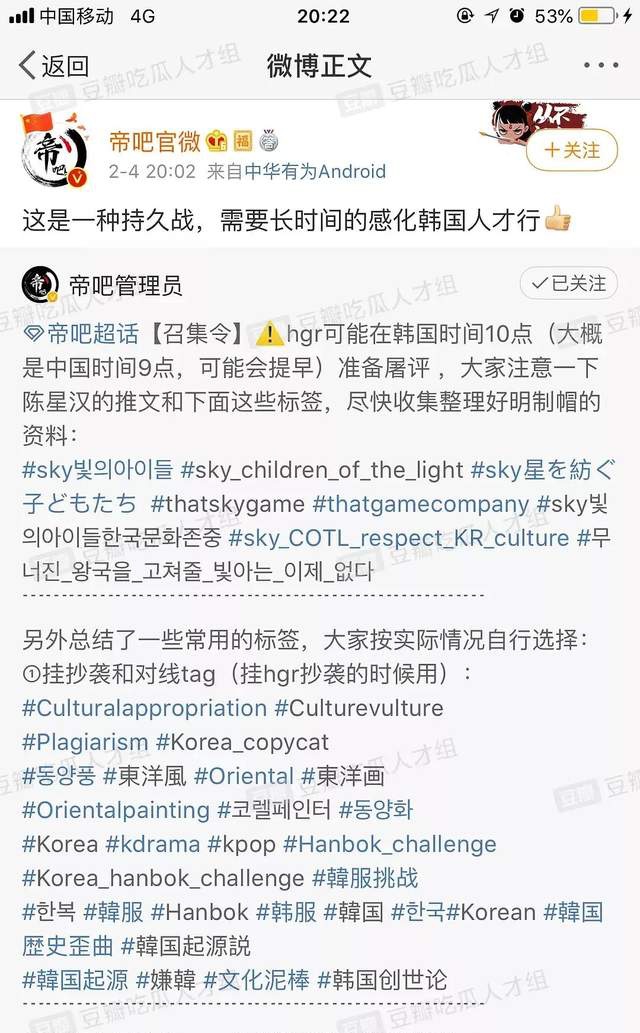
Task: Open hashtag #文化泥棒
Action: (x=256, y=980)
